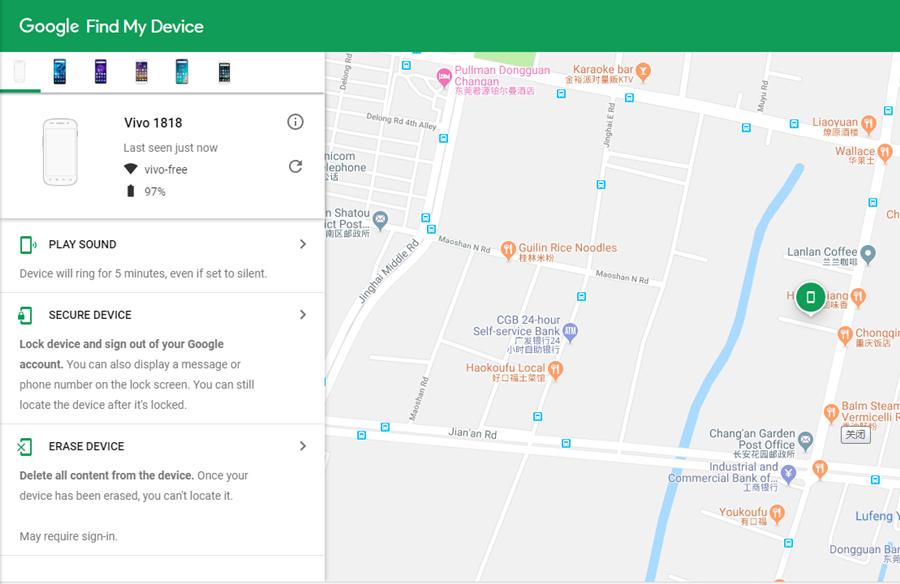
Task: Click the Play Sound phone ringing icon
Action: 28,245
